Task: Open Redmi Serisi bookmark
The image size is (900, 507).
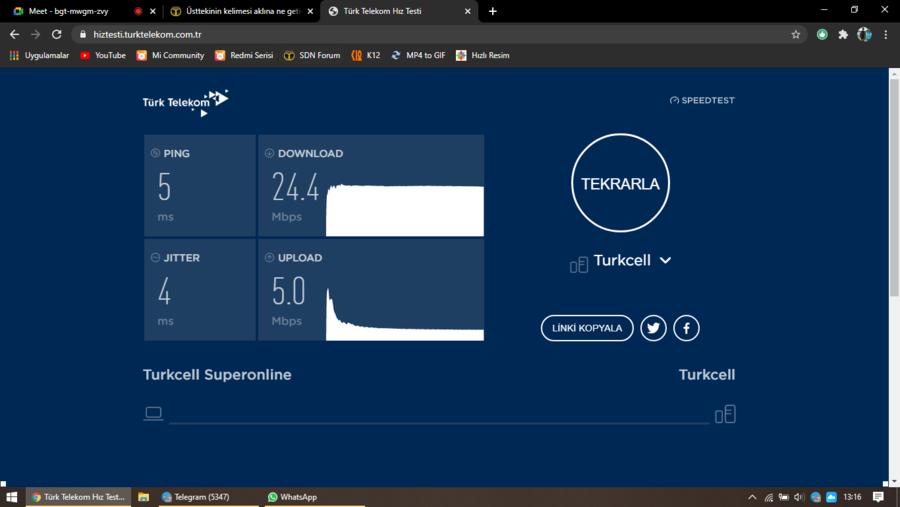Action: (x=244, y=55)
